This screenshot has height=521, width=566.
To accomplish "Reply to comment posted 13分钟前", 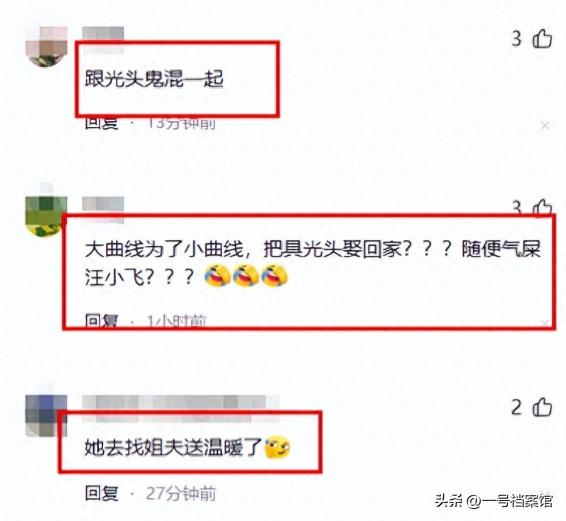I will 102,123.
